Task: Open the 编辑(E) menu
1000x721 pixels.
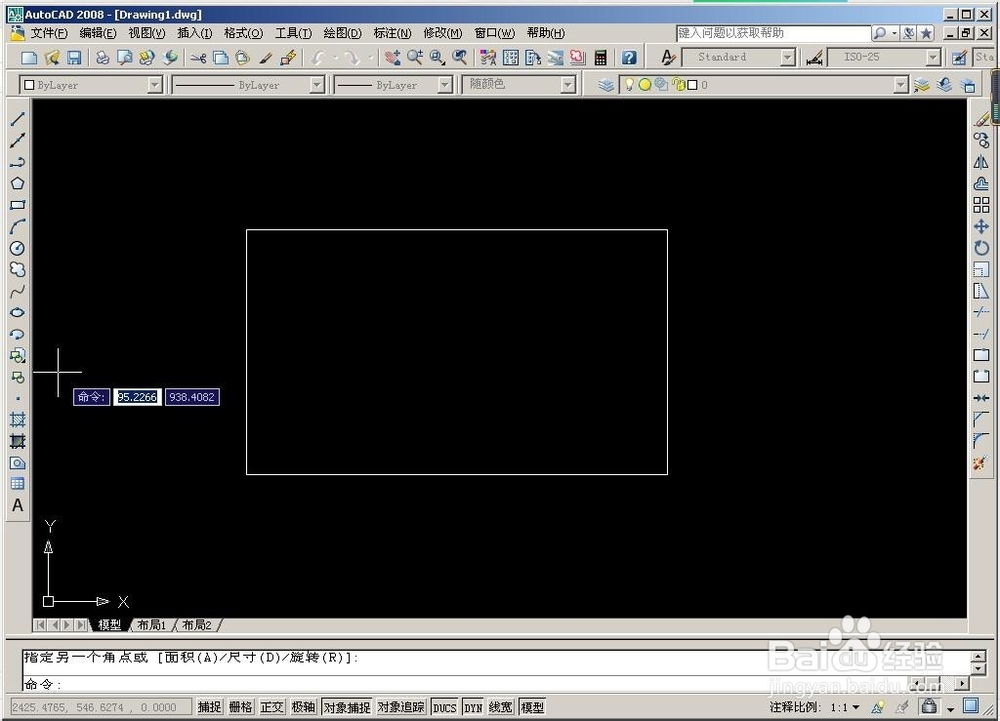Action: pyautogui.click(x=98, y=33)
